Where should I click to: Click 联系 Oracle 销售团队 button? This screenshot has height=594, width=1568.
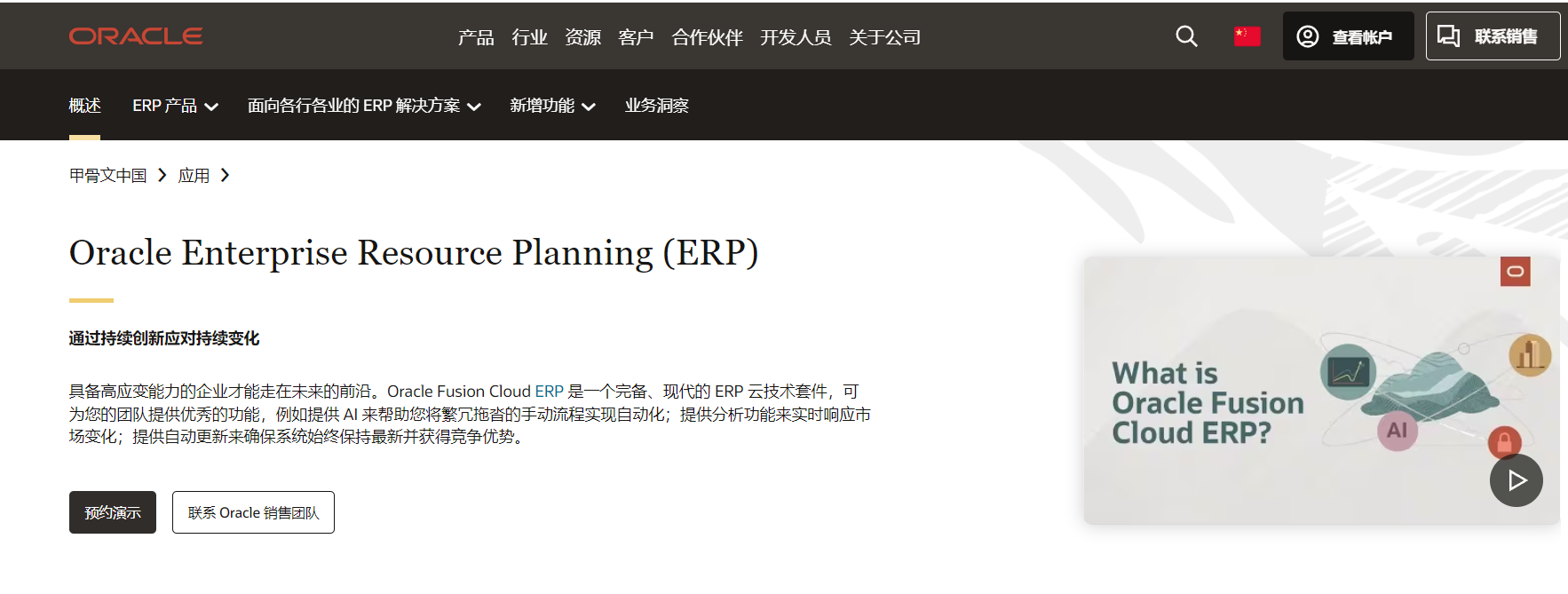point(253,512)
